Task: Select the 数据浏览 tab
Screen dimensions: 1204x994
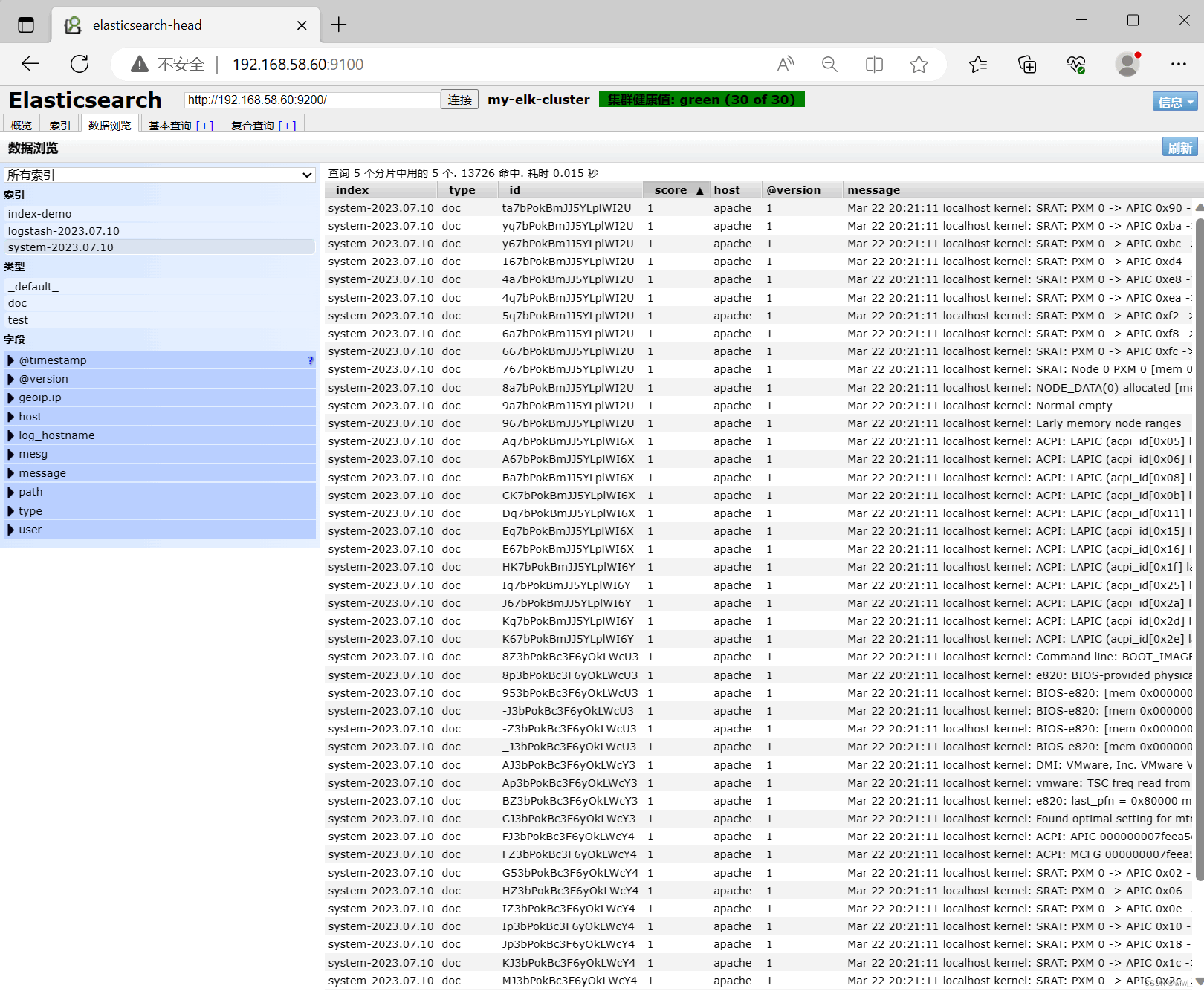Action: pos(110,125)
